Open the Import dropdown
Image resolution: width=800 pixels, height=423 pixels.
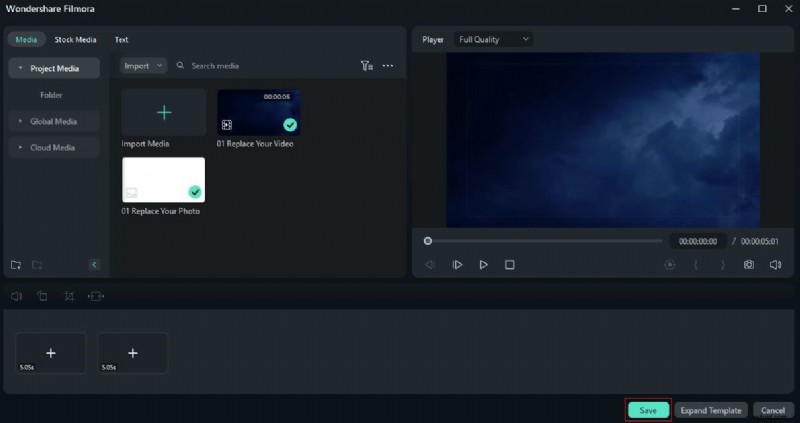(x=143, y=66)
